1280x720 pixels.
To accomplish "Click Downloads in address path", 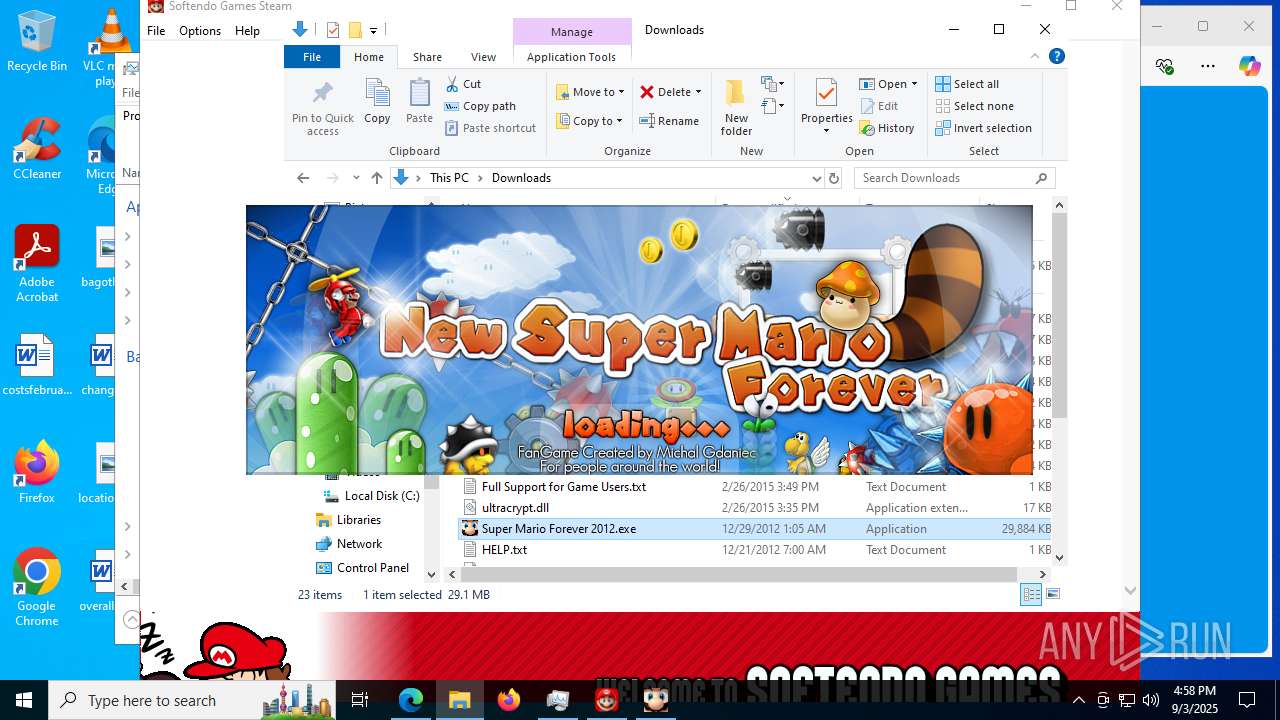I will click(521, 178).
